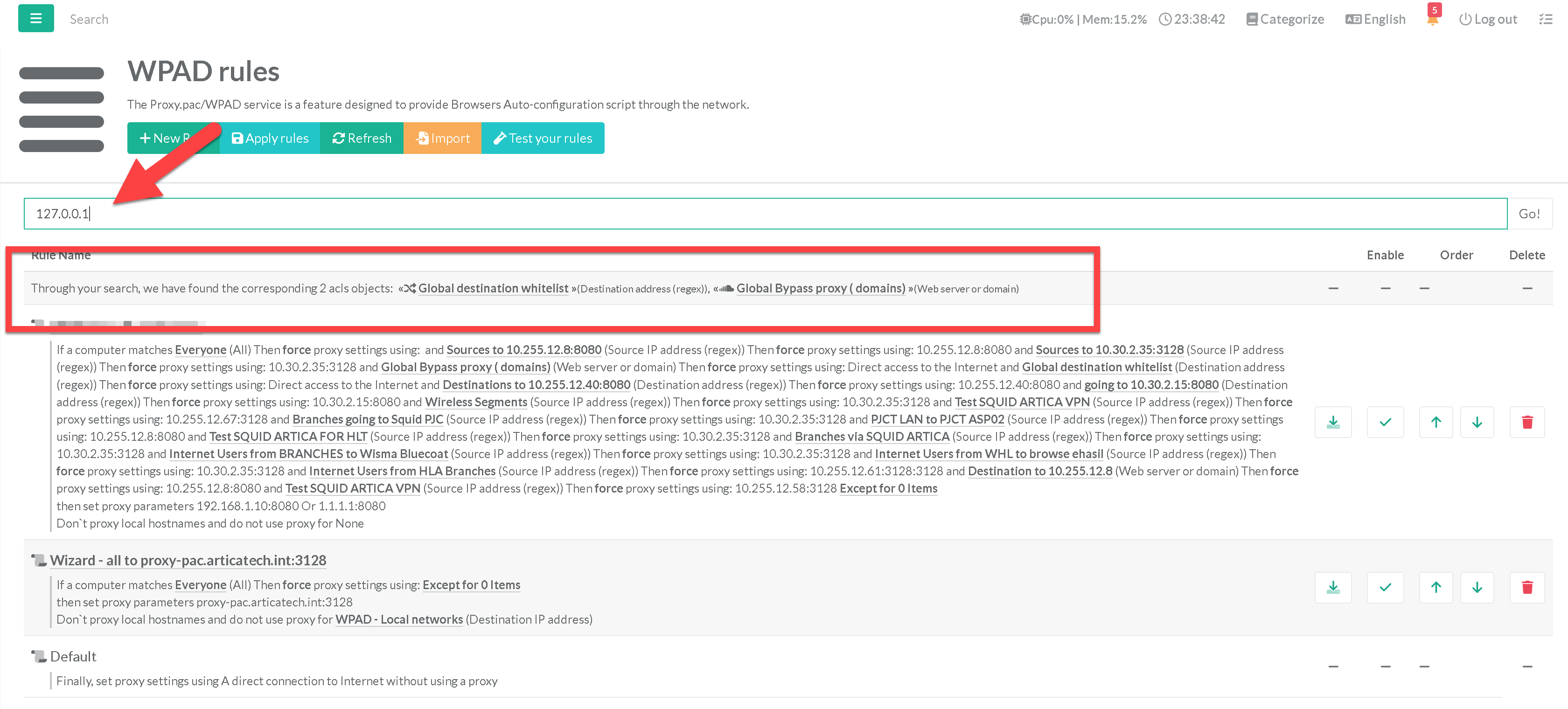Export the Wizard rule with download icon
Viewport: 1568px width, 709px height.
pyautogui.click(x=1332, y=587)
